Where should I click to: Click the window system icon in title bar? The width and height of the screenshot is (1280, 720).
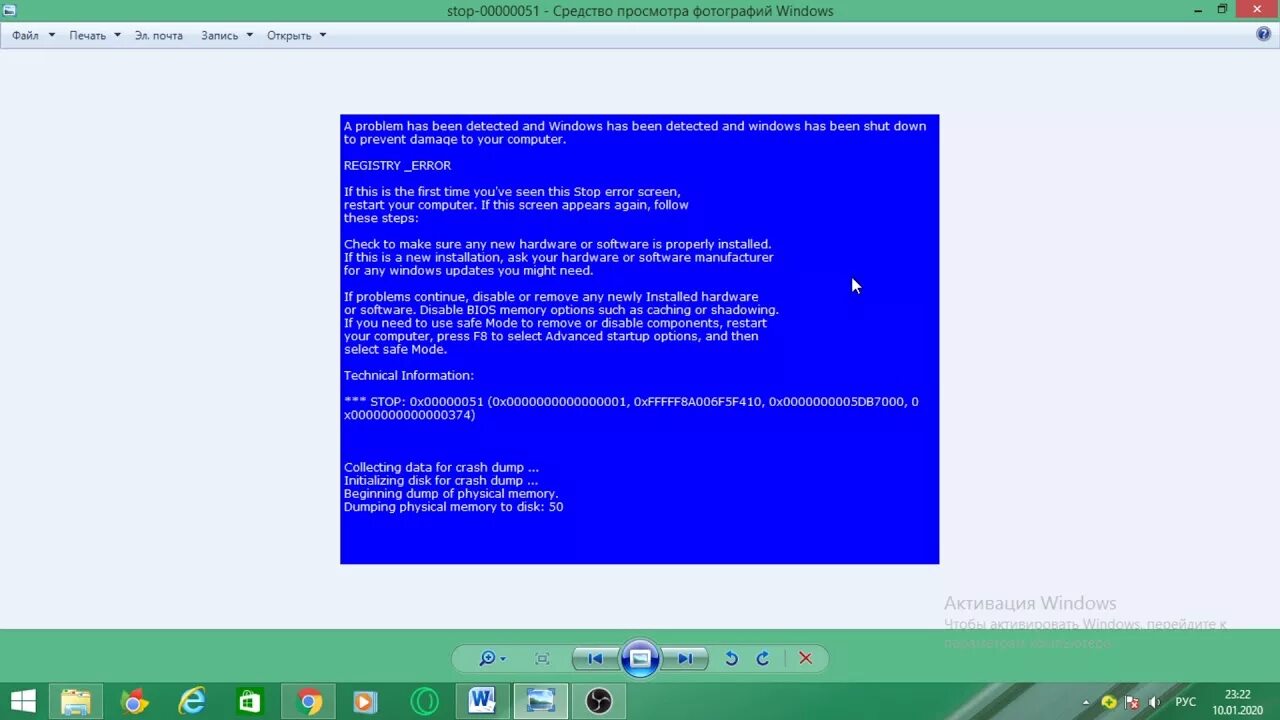[x=9, y=11]
